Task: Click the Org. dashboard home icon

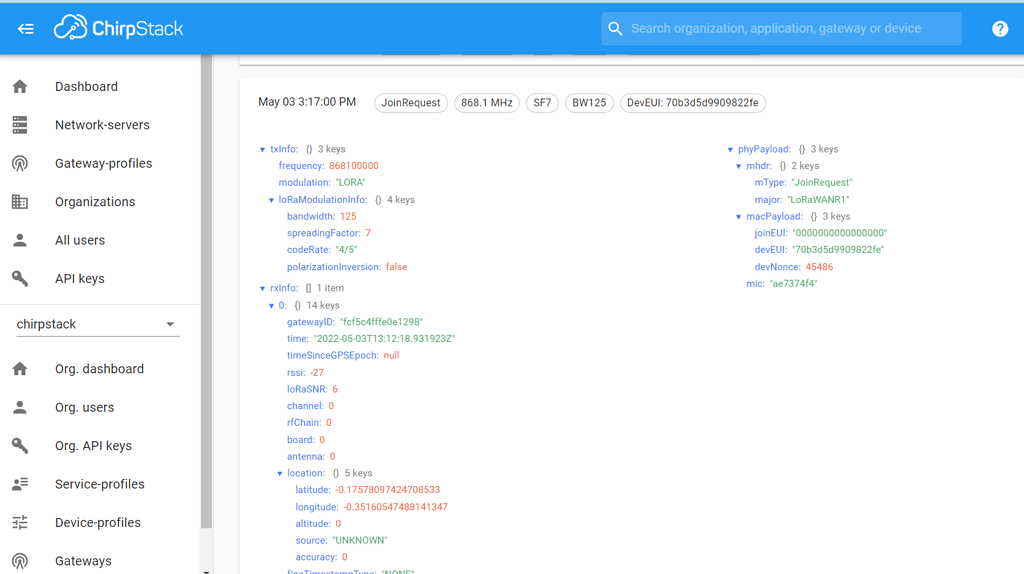Action: pyautogui.click(x=20, y=369)
